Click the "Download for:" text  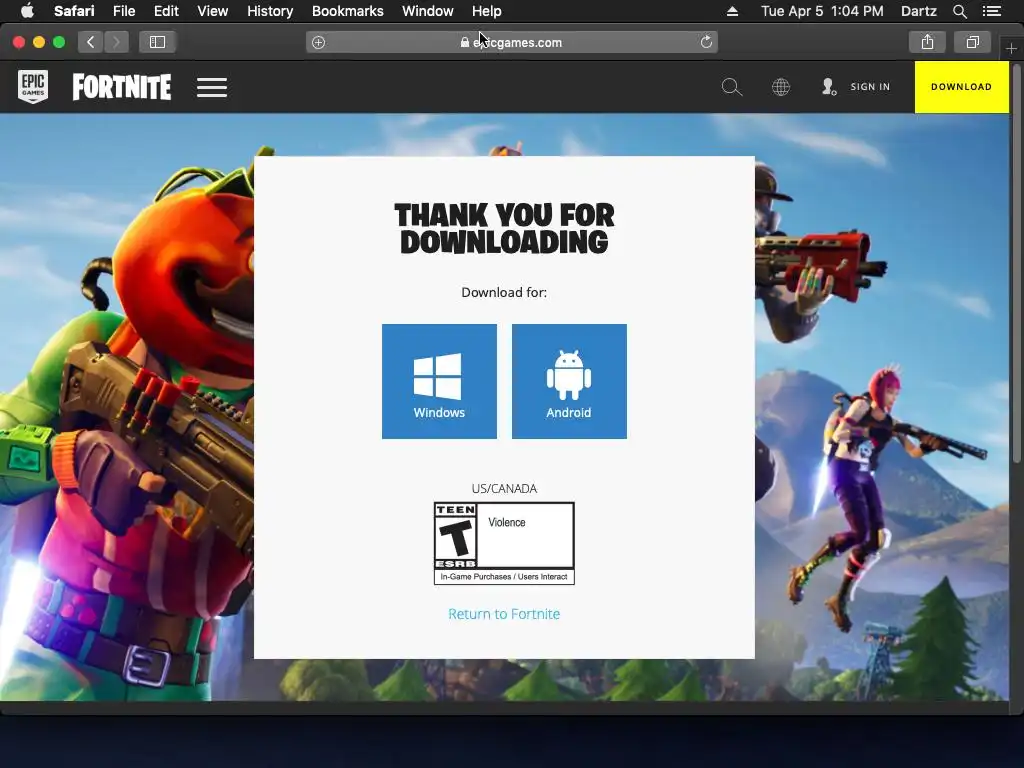click(504, 292)
